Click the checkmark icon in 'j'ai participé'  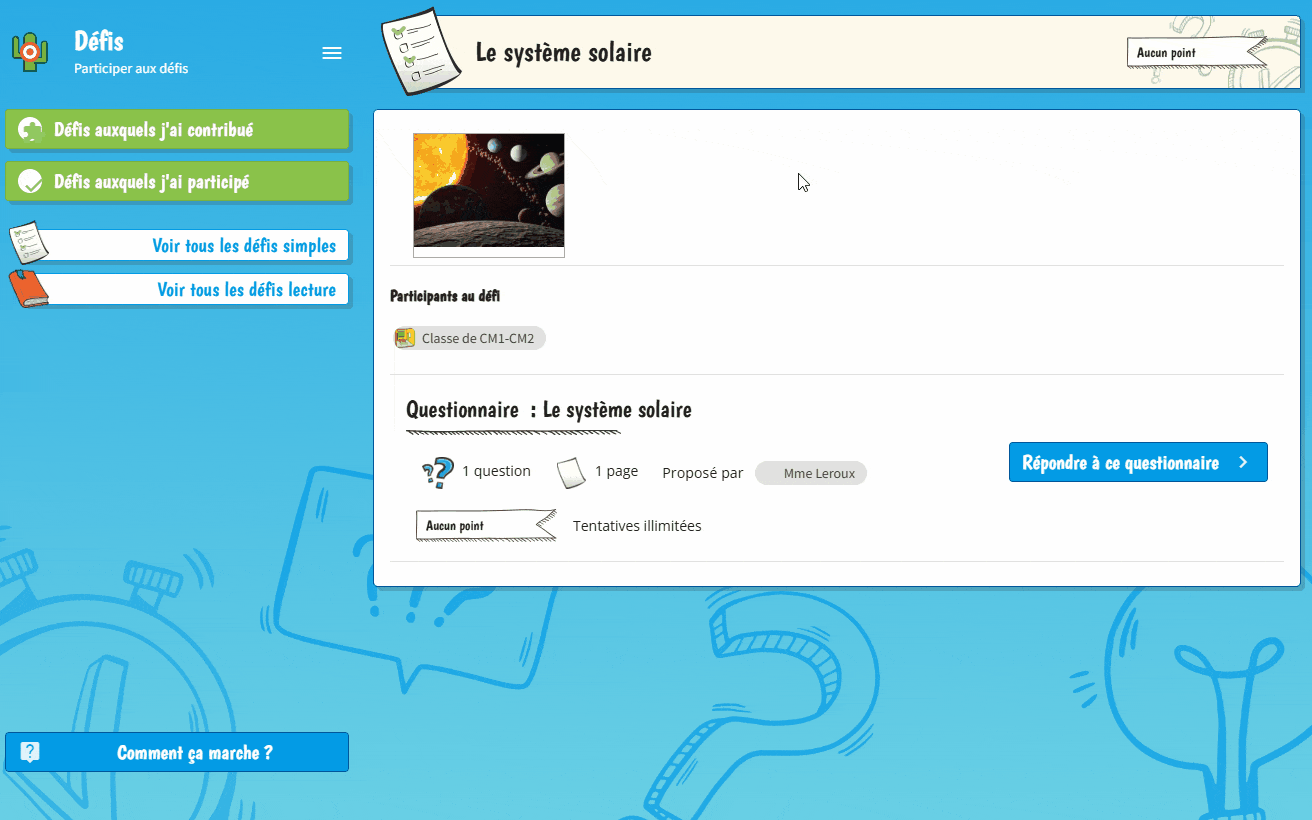31,182
